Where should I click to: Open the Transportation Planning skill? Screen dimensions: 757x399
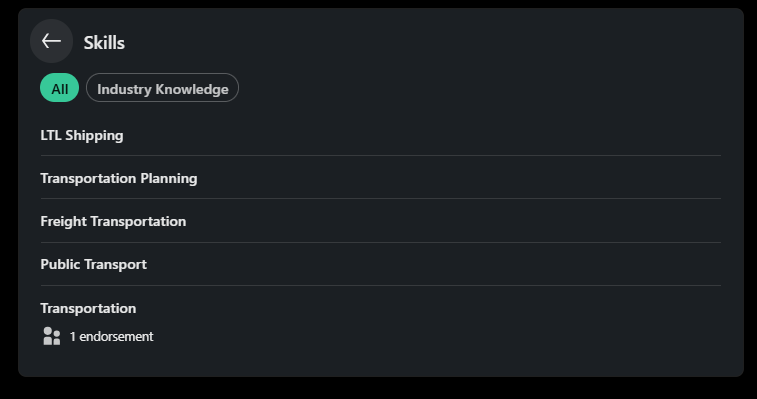[119, 178]
